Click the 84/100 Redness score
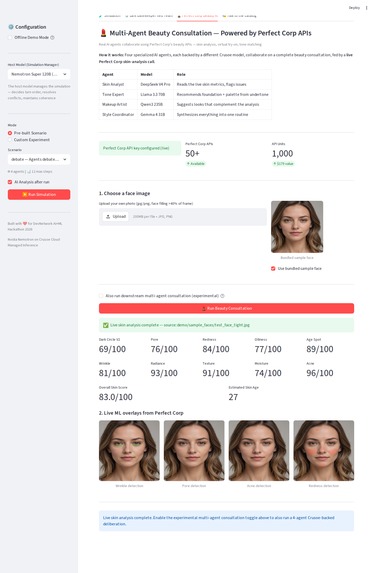 (x=216, y=349)
